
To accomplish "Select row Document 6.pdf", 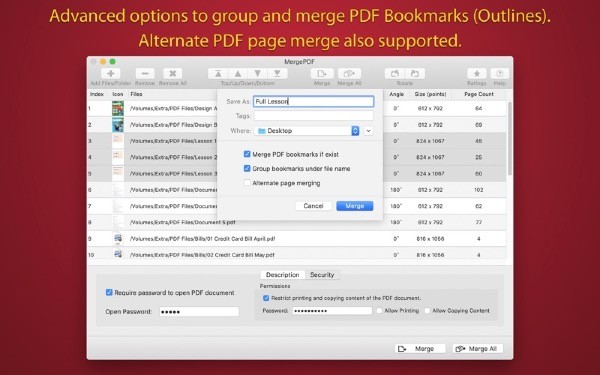I will tap(297, 222).
